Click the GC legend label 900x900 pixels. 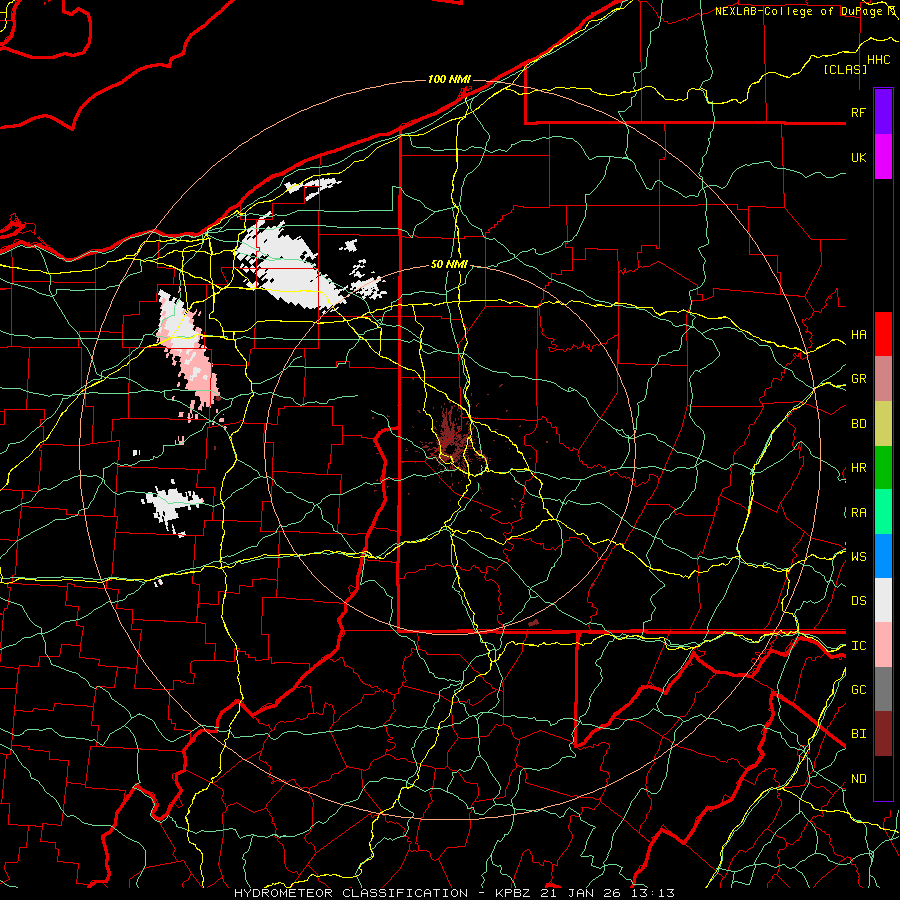[x=859, y=689]
